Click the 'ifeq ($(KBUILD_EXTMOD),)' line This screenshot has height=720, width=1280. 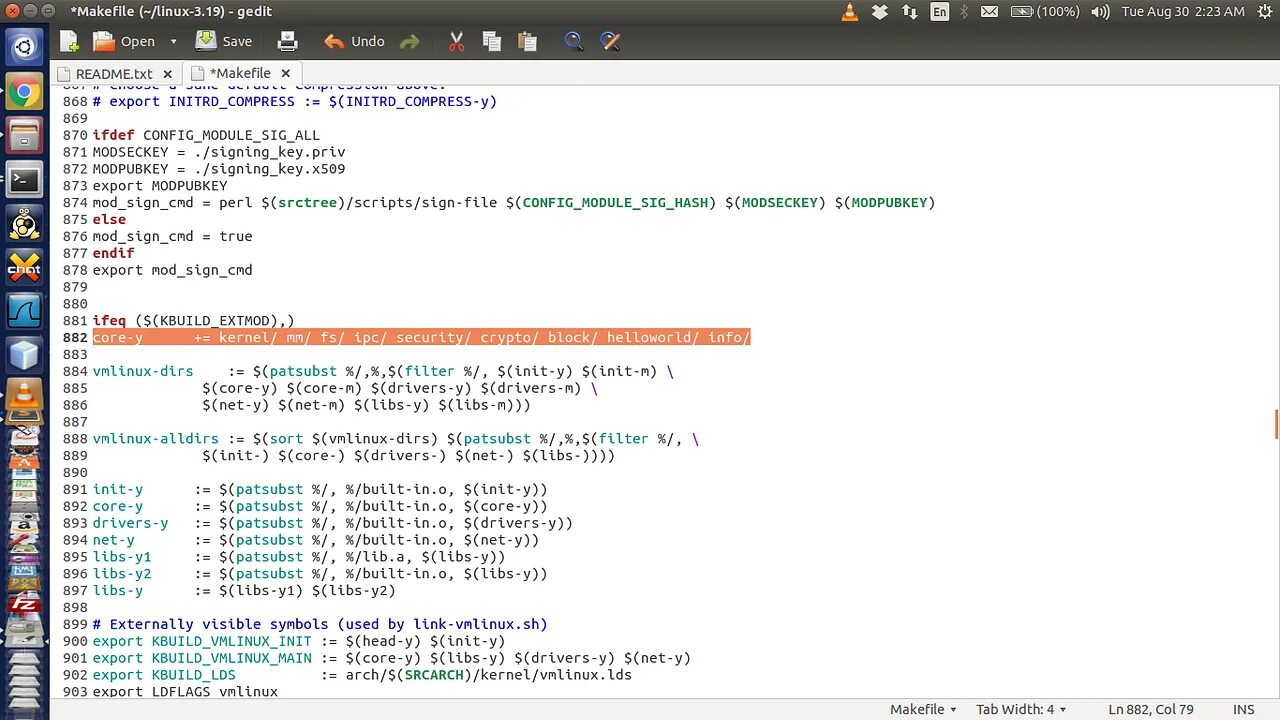click(193, 321)
